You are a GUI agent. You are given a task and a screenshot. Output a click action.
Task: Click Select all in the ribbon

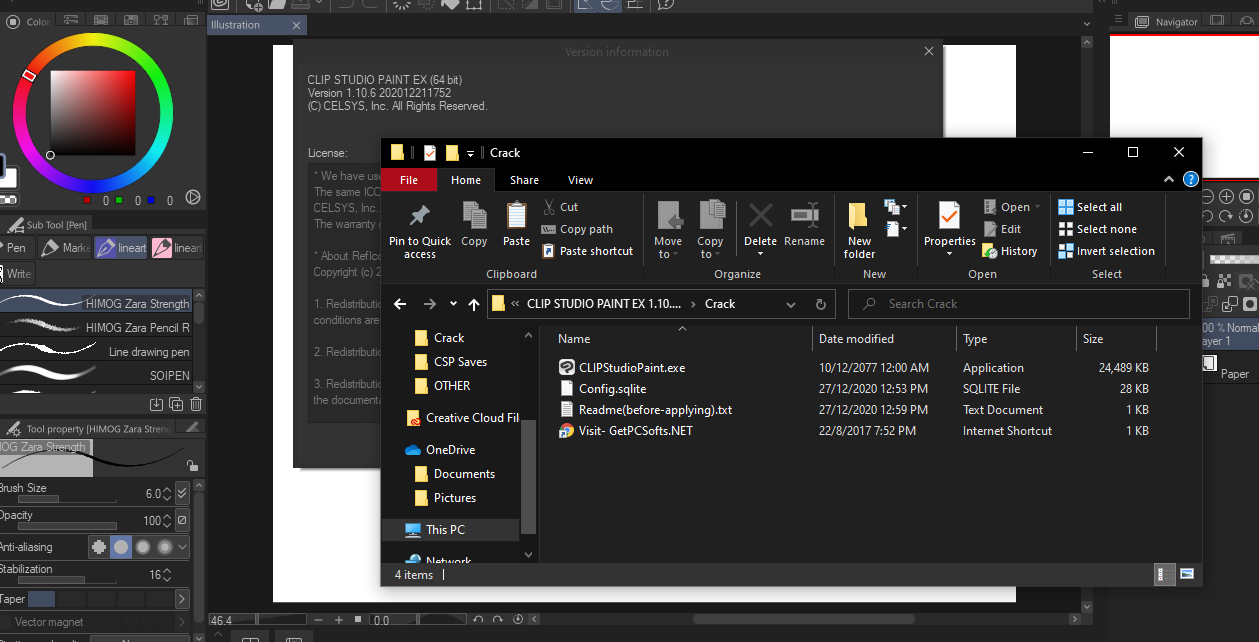(x=1090, y=207)
